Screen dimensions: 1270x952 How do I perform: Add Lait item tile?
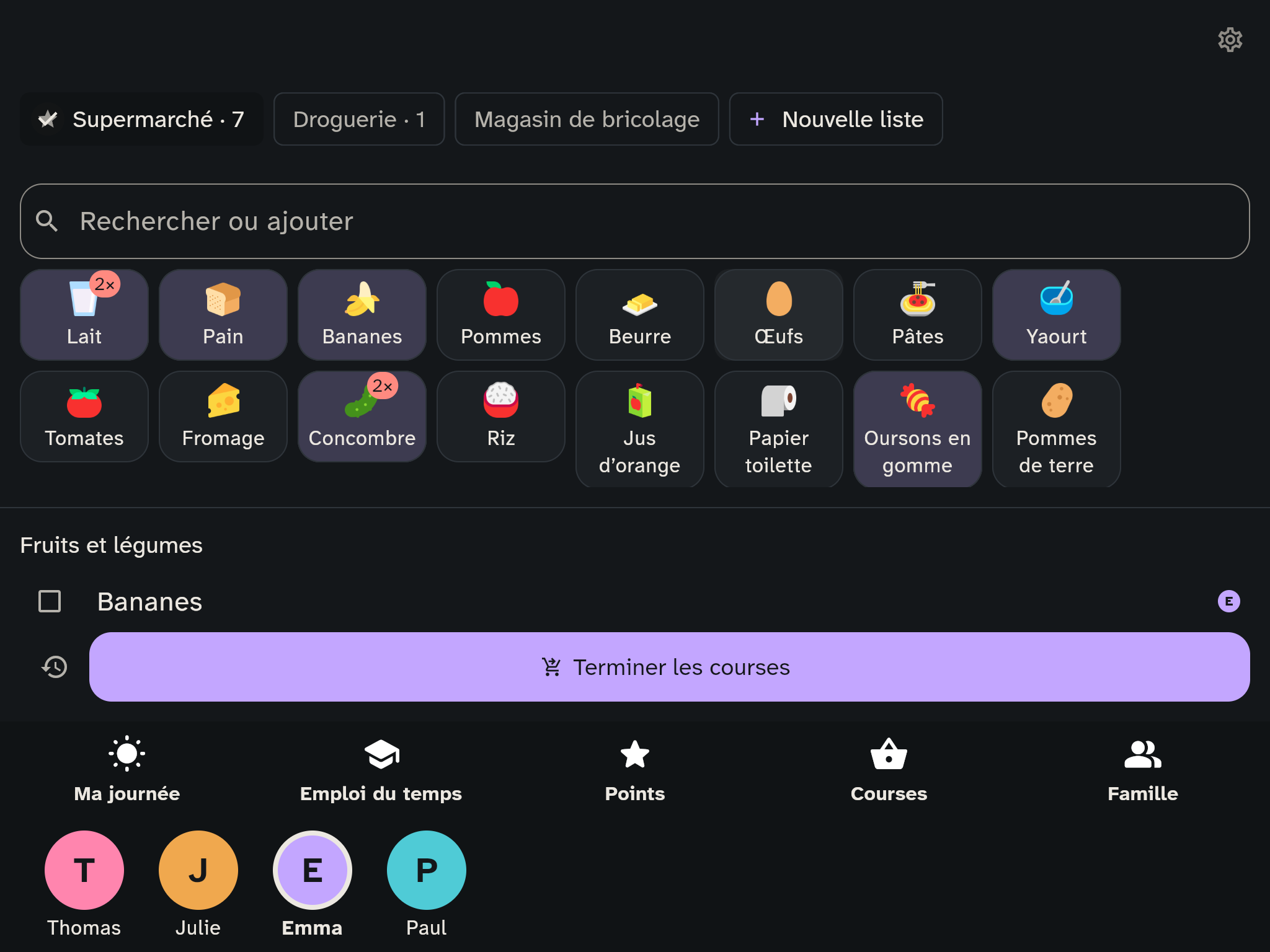pos(84,315)
